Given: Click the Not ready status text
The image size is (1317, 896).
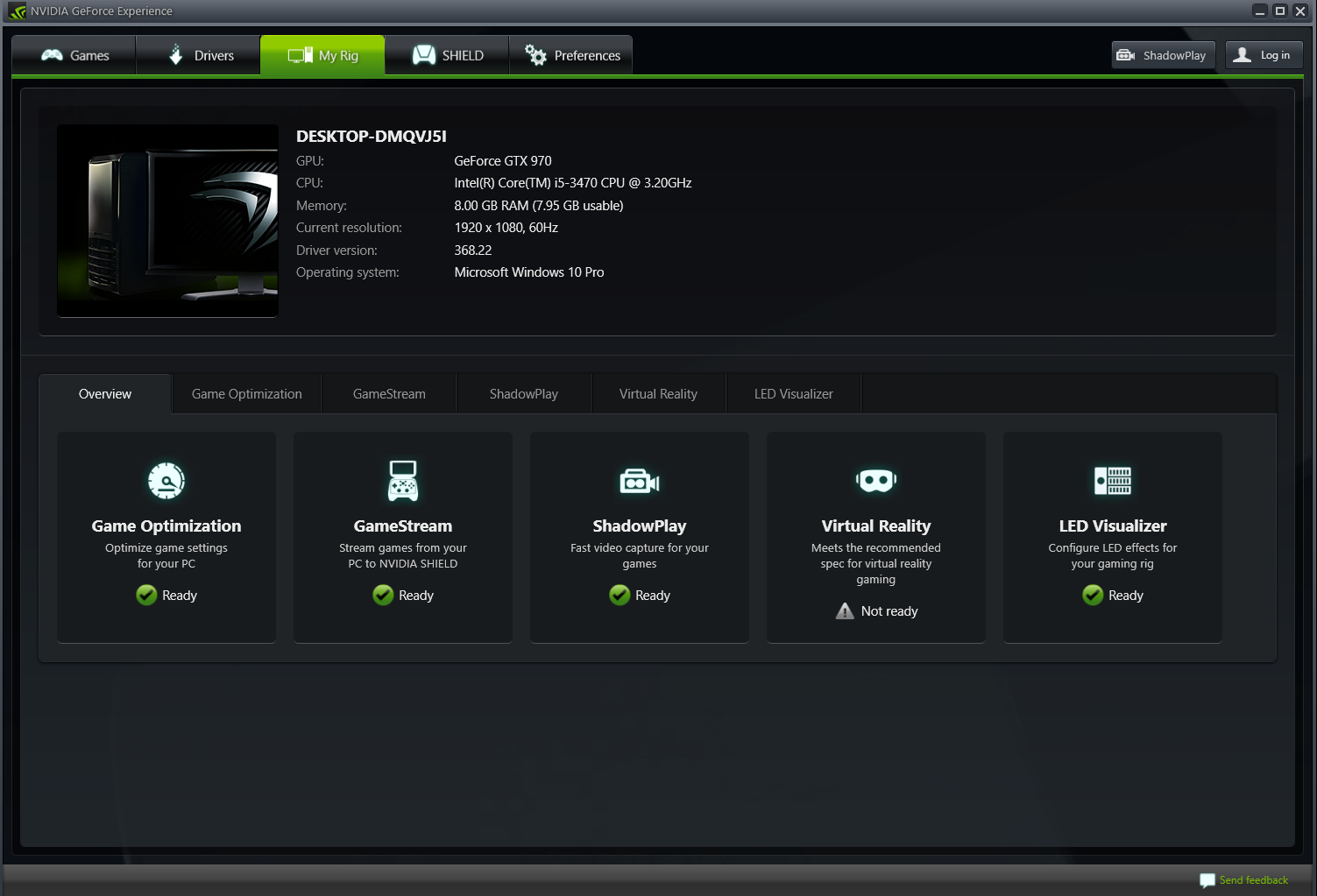Looking at the screenshot, I should pyautogui.click(x=889, y=611).
